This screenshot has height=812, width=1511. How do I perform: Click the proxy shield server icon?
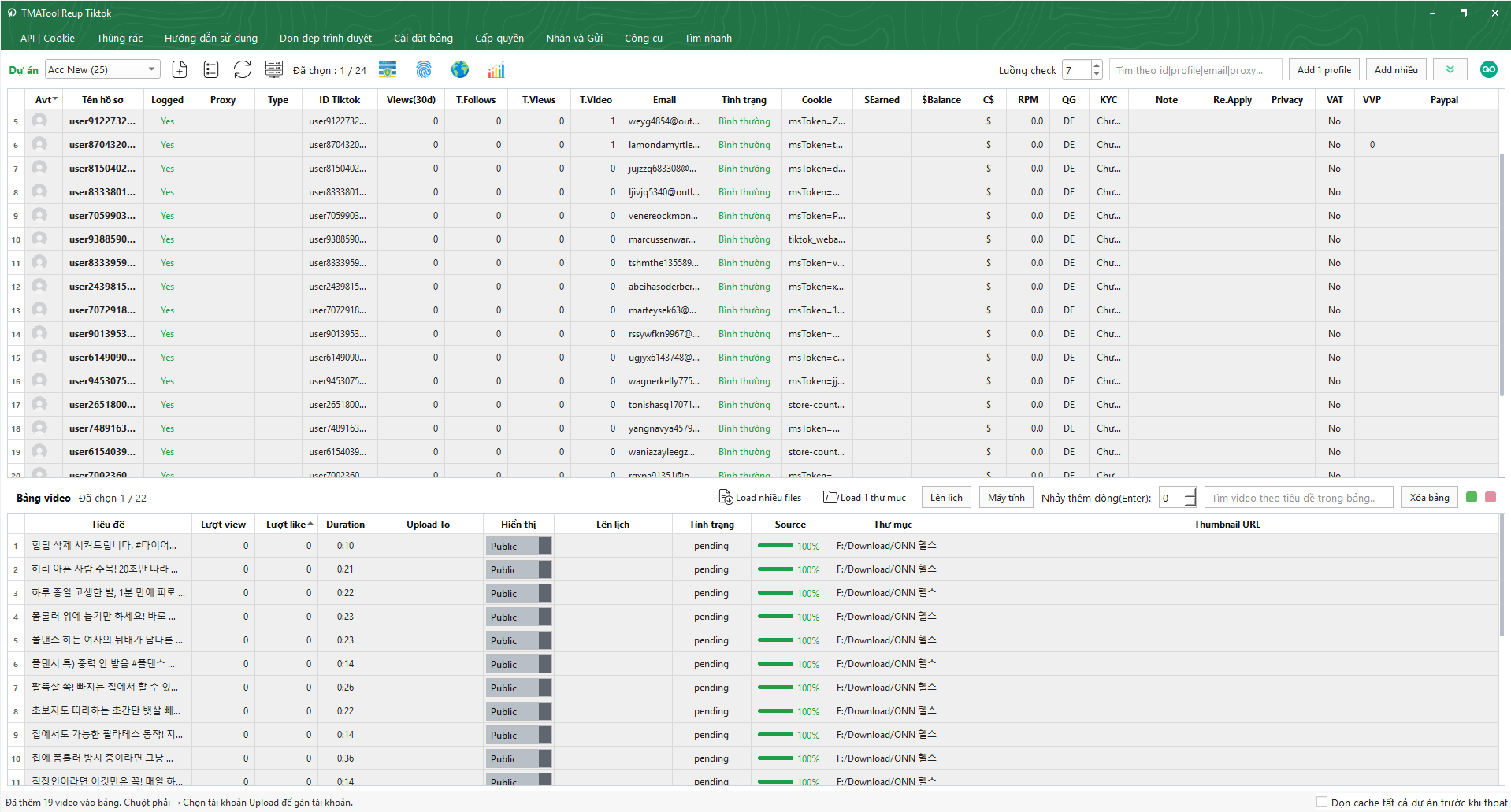pos(388,70)
